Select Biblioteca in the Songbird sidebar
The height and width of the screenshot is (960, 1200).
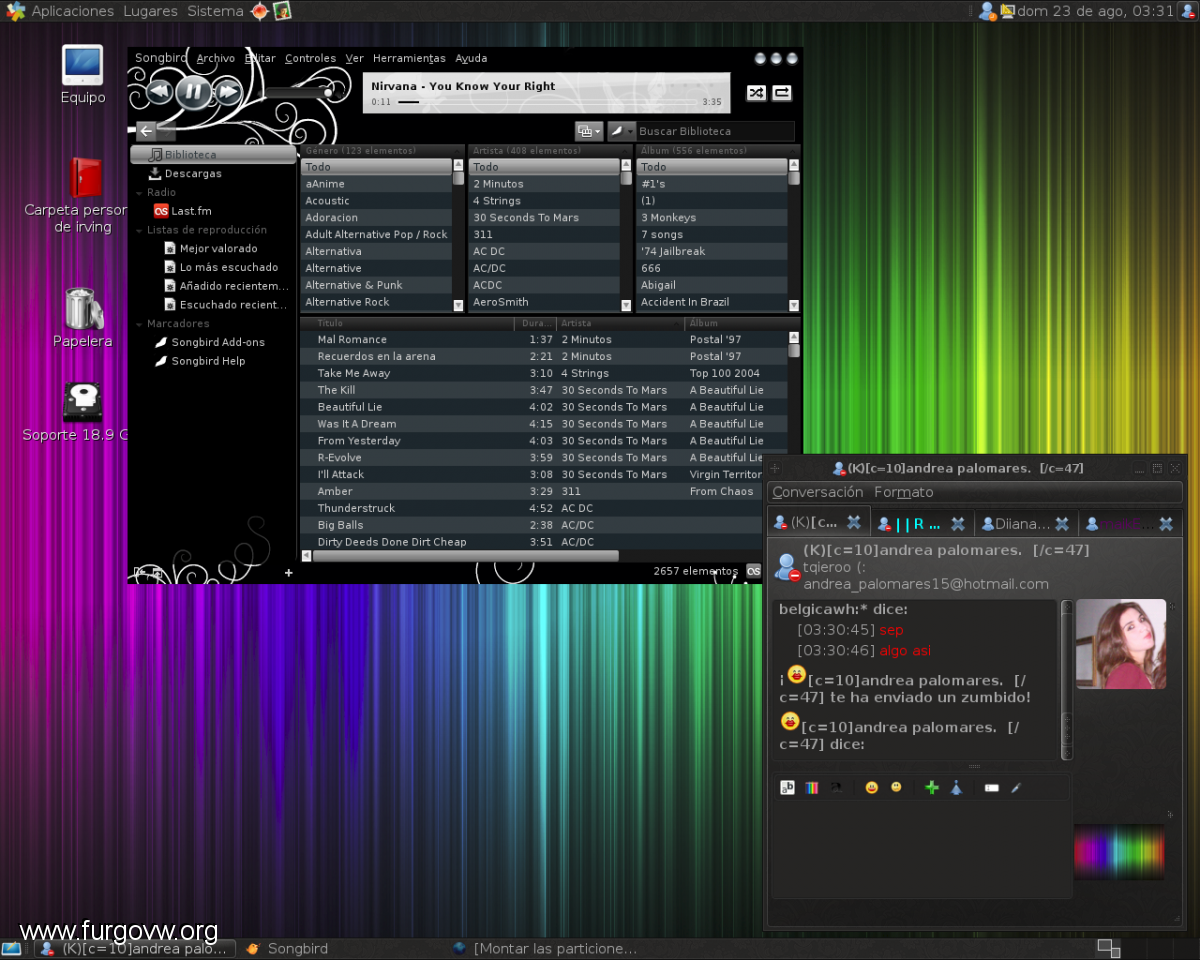click(213, 155)
